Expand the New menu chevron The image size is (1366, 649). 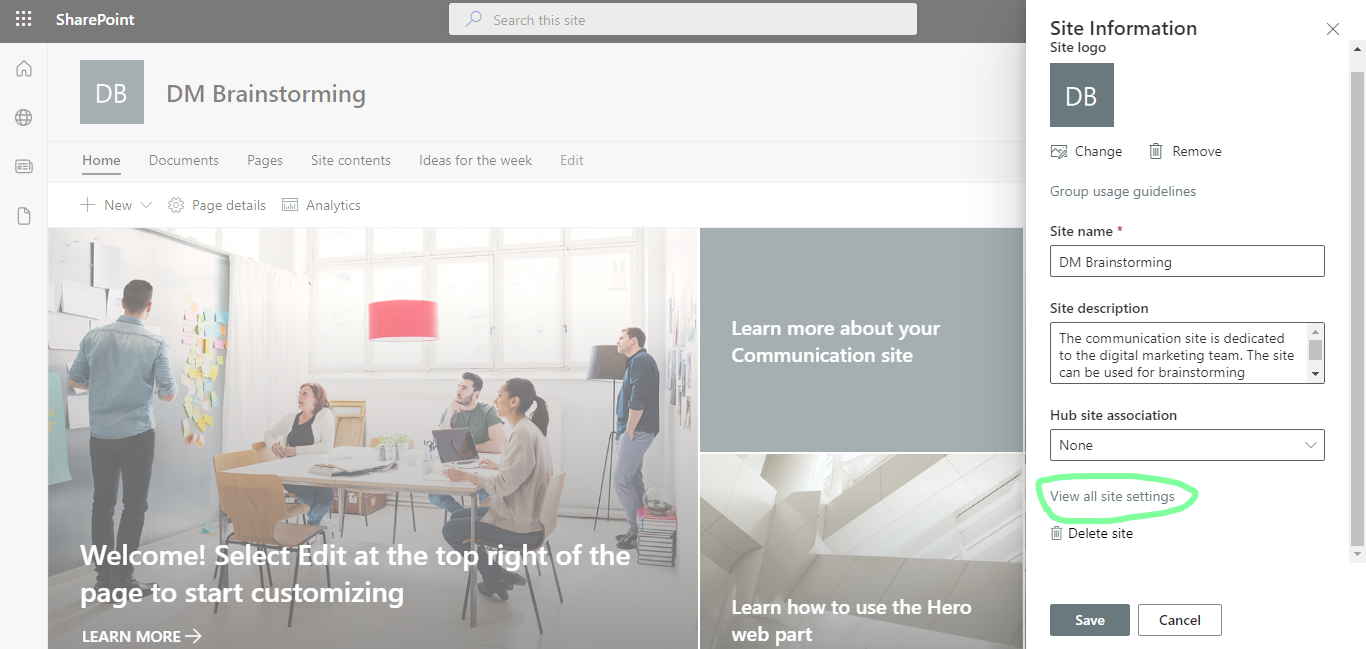[148, 205]
